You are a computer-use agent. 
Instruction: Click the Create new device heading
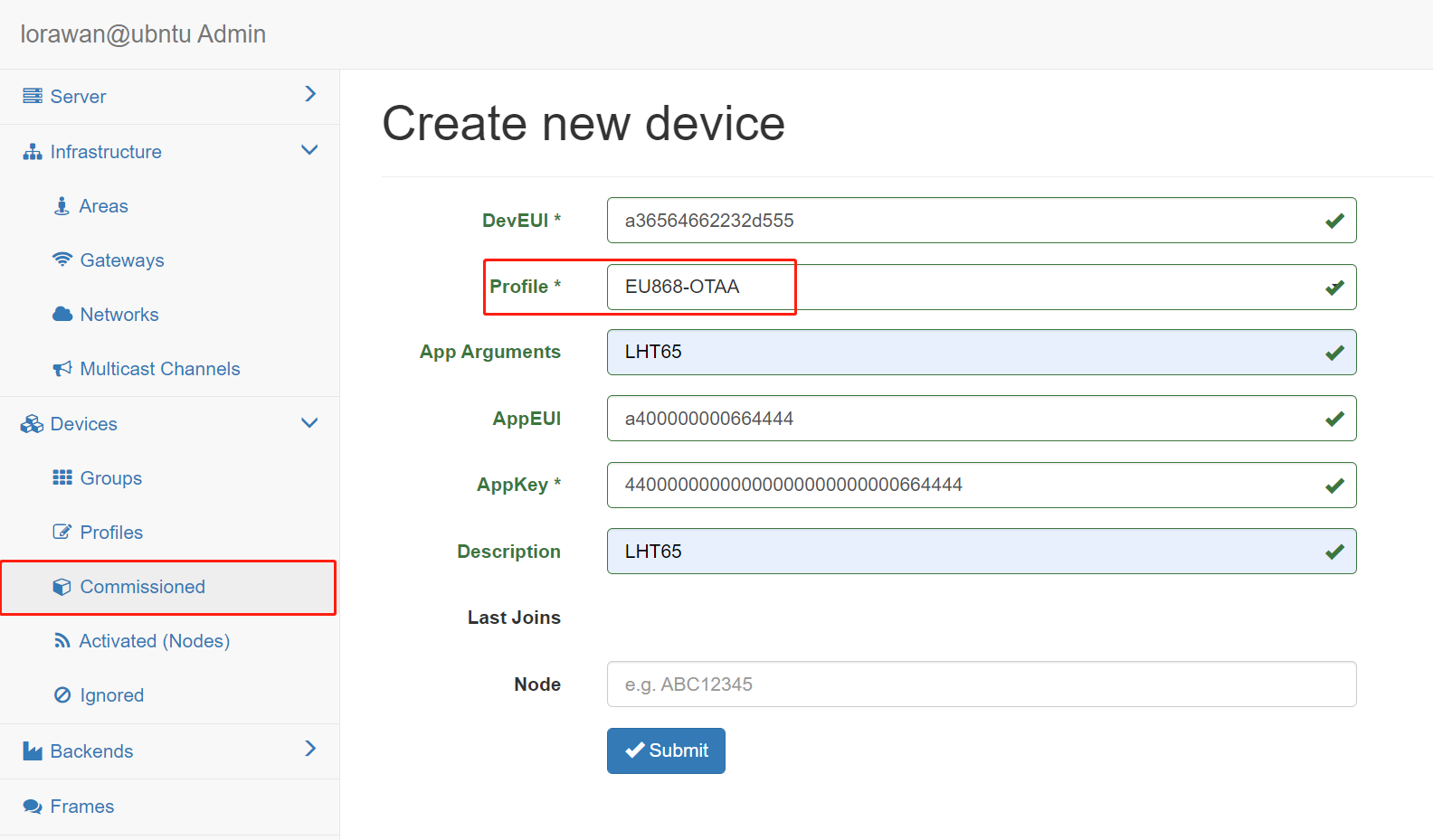click(x=584, y=124)
